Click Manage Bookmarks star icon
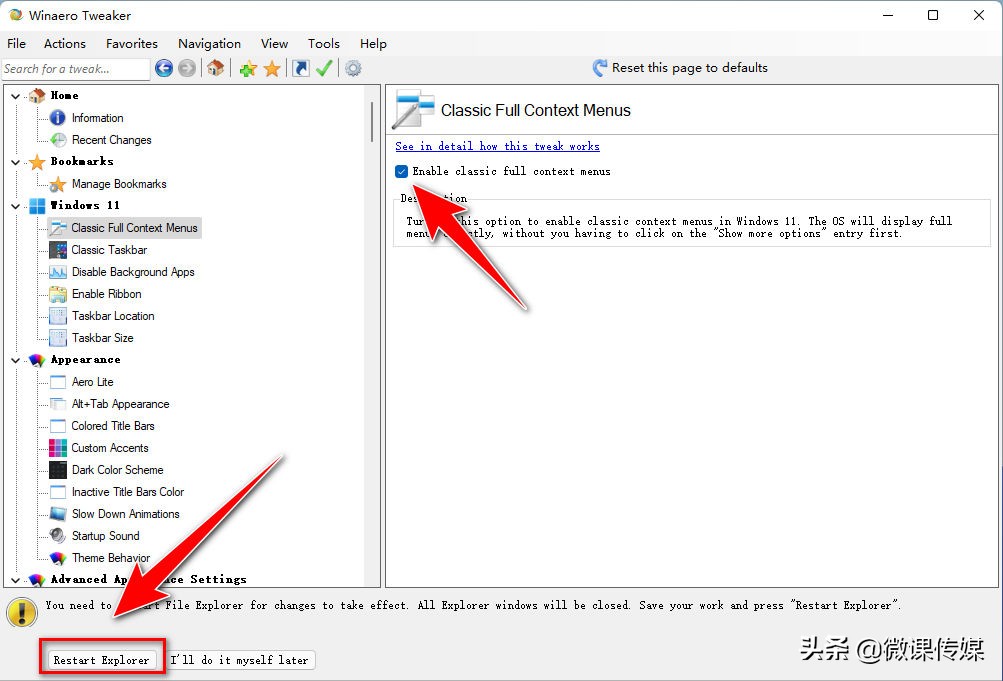The height and width of the screenshot is (681, 1003). [x=58, y=184]
